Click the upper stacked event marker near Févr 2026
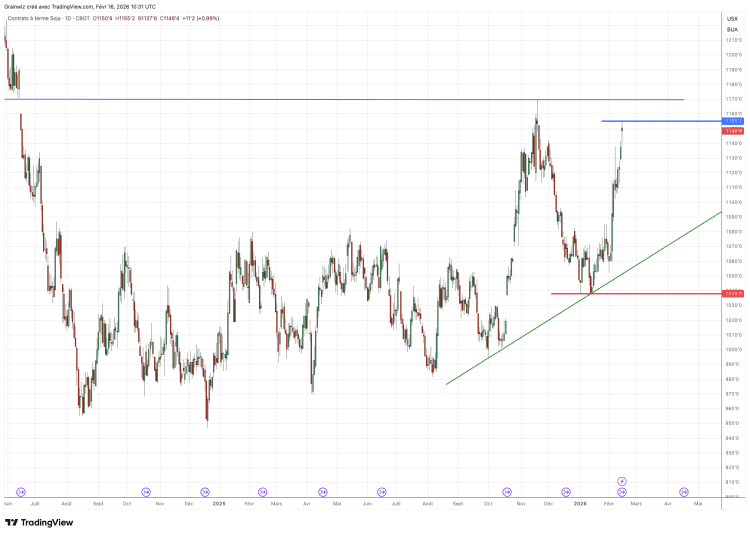The image size is (750, 535). [621, 481]
